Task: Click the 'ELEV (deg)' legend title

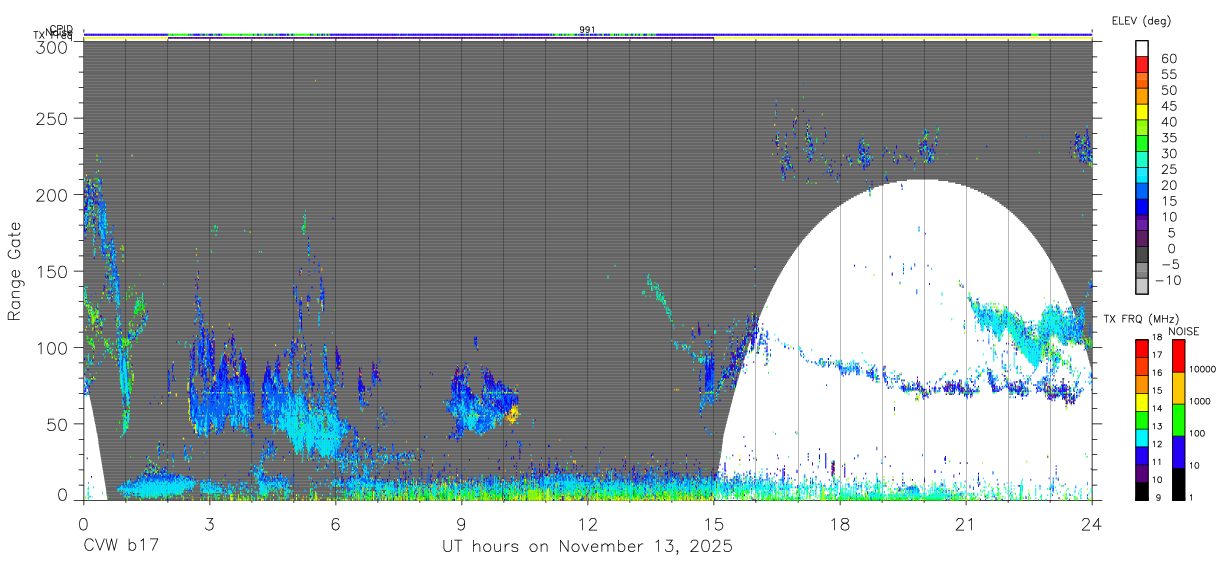Action: [x=1141, y=20]
